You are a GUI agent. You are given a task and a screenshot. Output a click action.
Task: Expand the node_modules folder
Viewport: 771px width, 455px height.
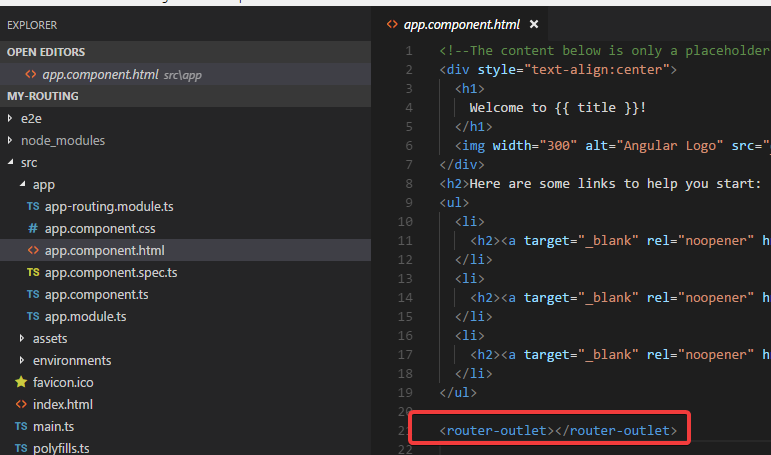[11, 140]
